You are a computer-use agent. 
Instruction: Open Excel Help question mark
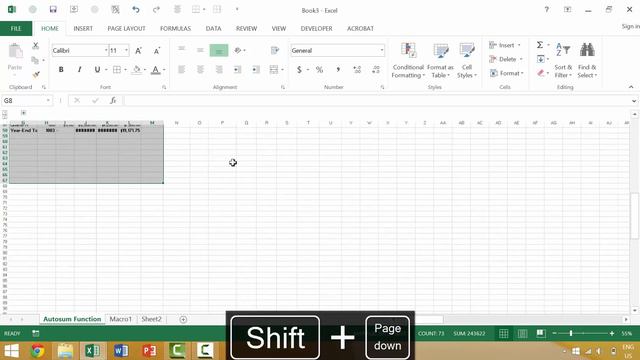pyautogui.click(x=547, y=9)
